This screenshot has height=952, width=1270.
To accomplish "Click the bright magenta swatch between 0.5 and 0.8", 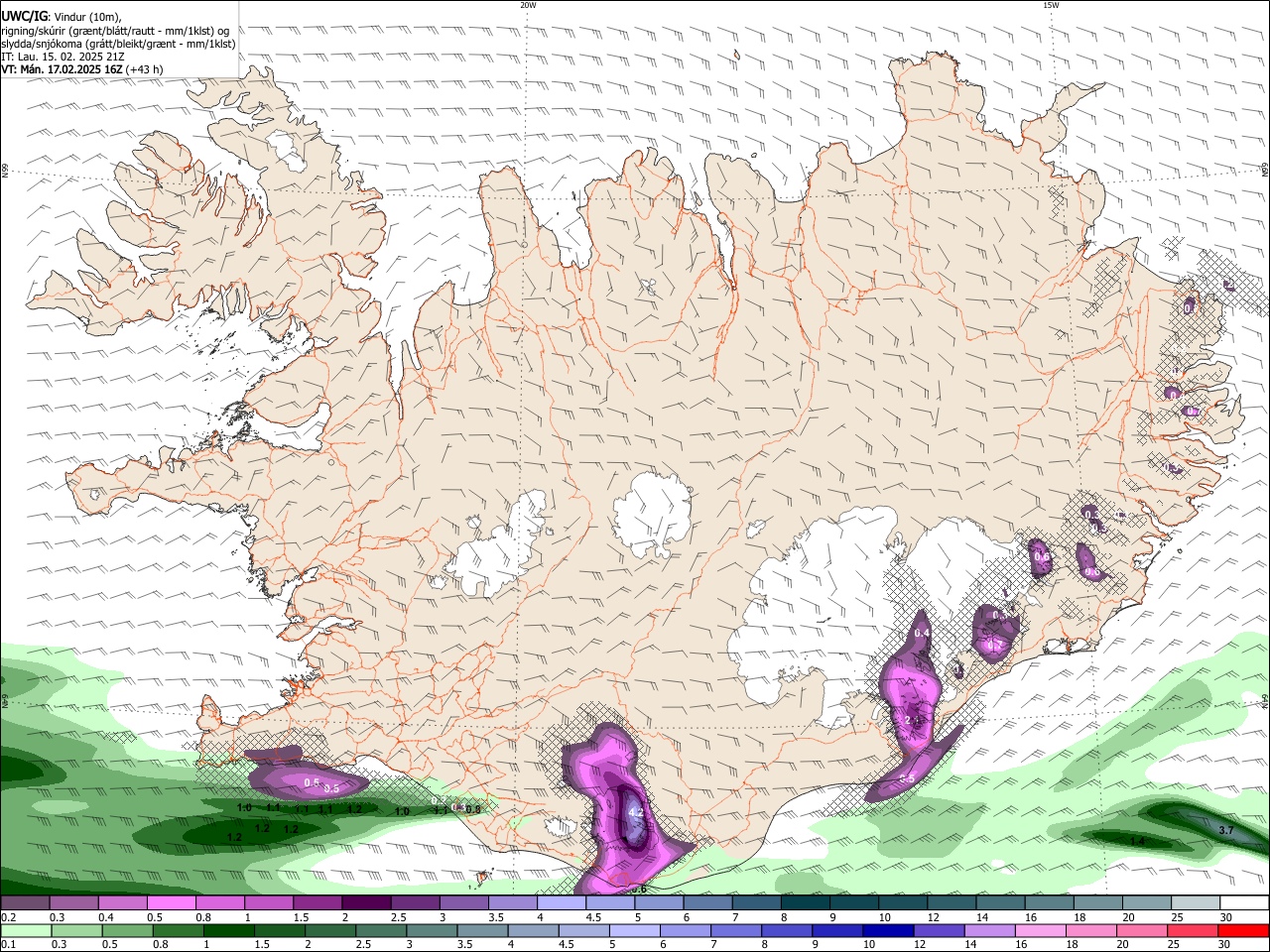I will tap(171, 902).
